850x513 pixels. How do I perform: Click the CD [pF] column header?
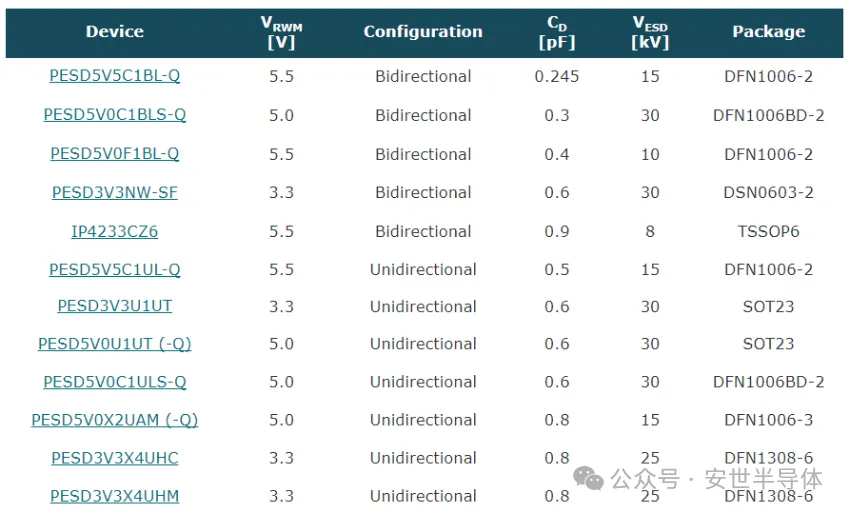[x=557, y=32]
